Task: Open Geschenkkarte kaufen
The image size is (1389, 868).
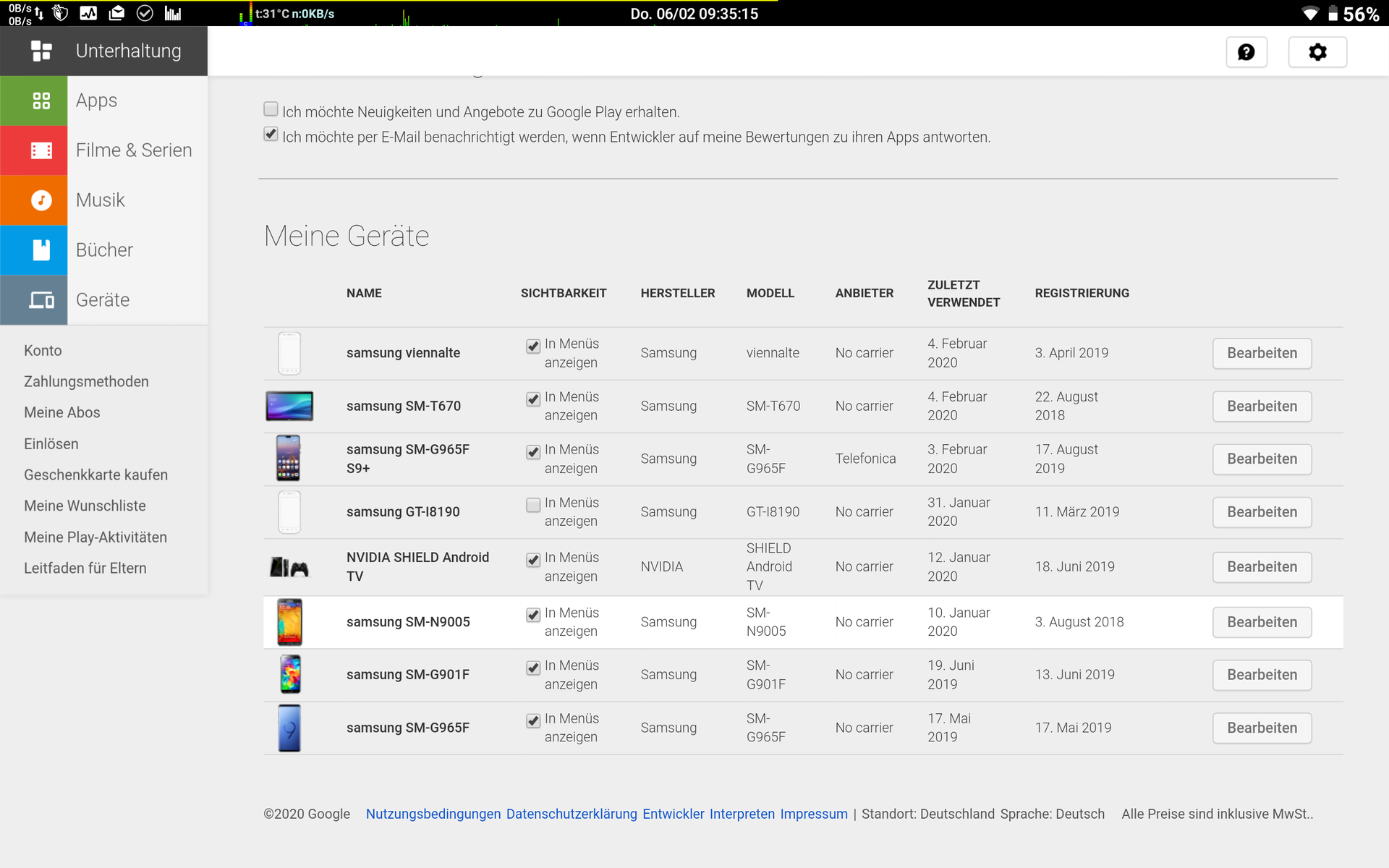Action: tap(95, 475)
